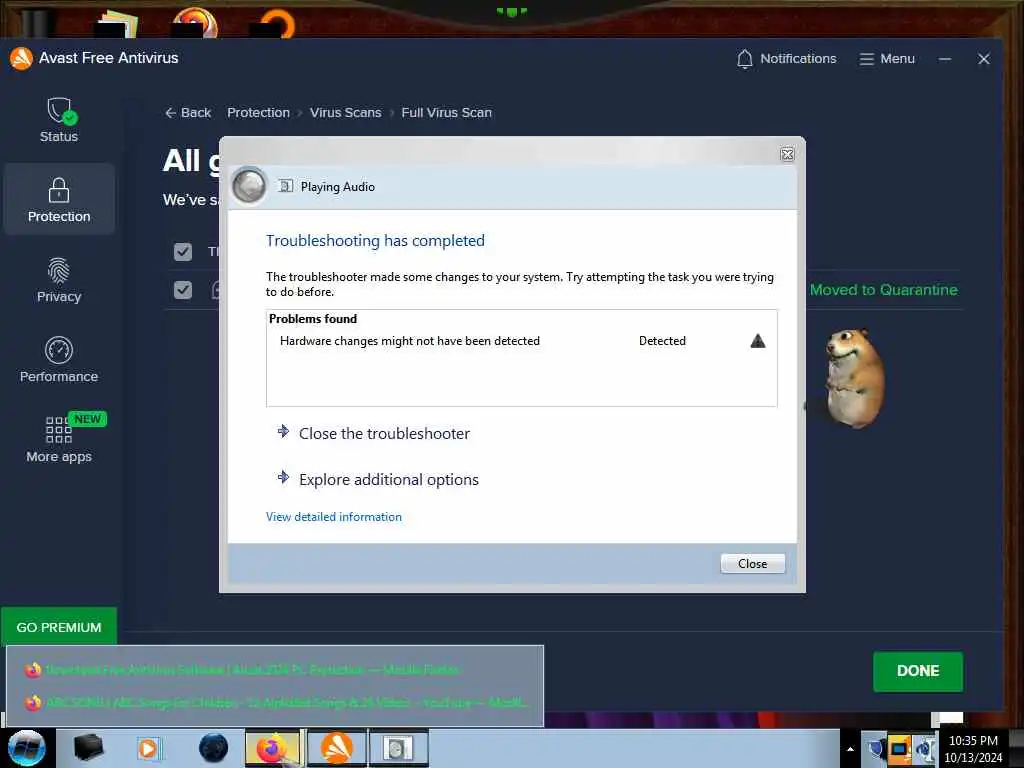The image size is (1024, 768).
Task: Open the Protection section in Avast sidebar
Action: [x=59, y=199]
